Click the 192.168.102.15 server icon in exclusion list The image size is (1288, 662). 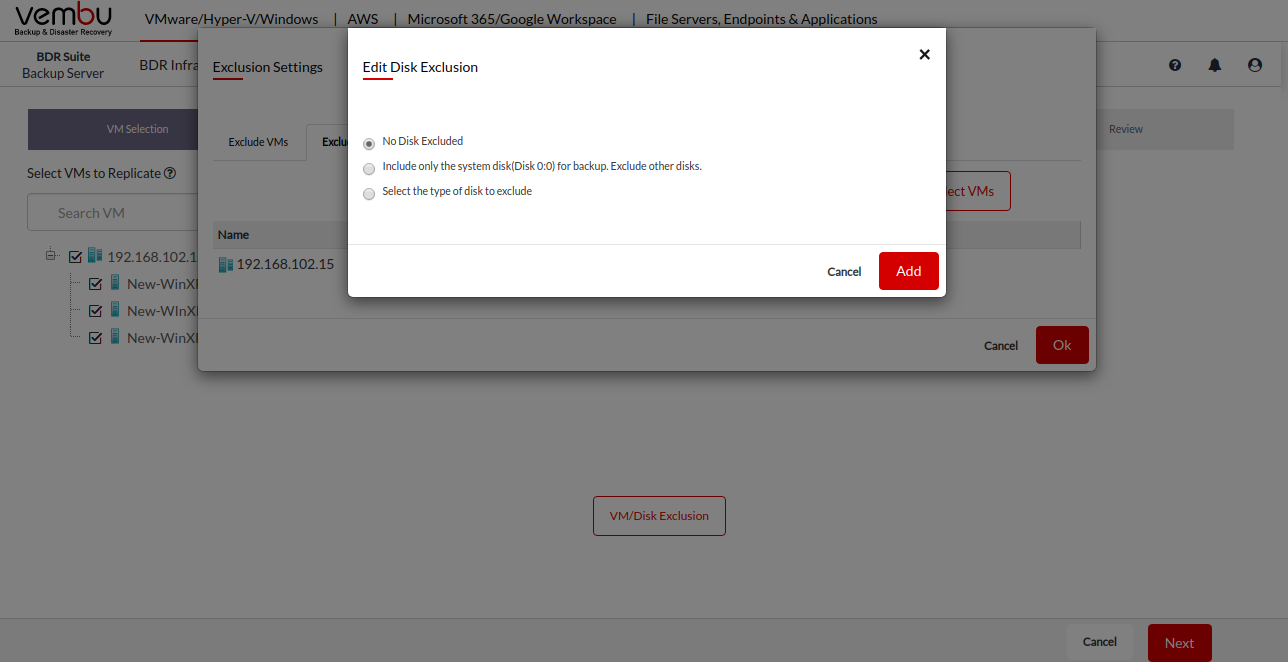pyautogui.click(x=225, y=265)
